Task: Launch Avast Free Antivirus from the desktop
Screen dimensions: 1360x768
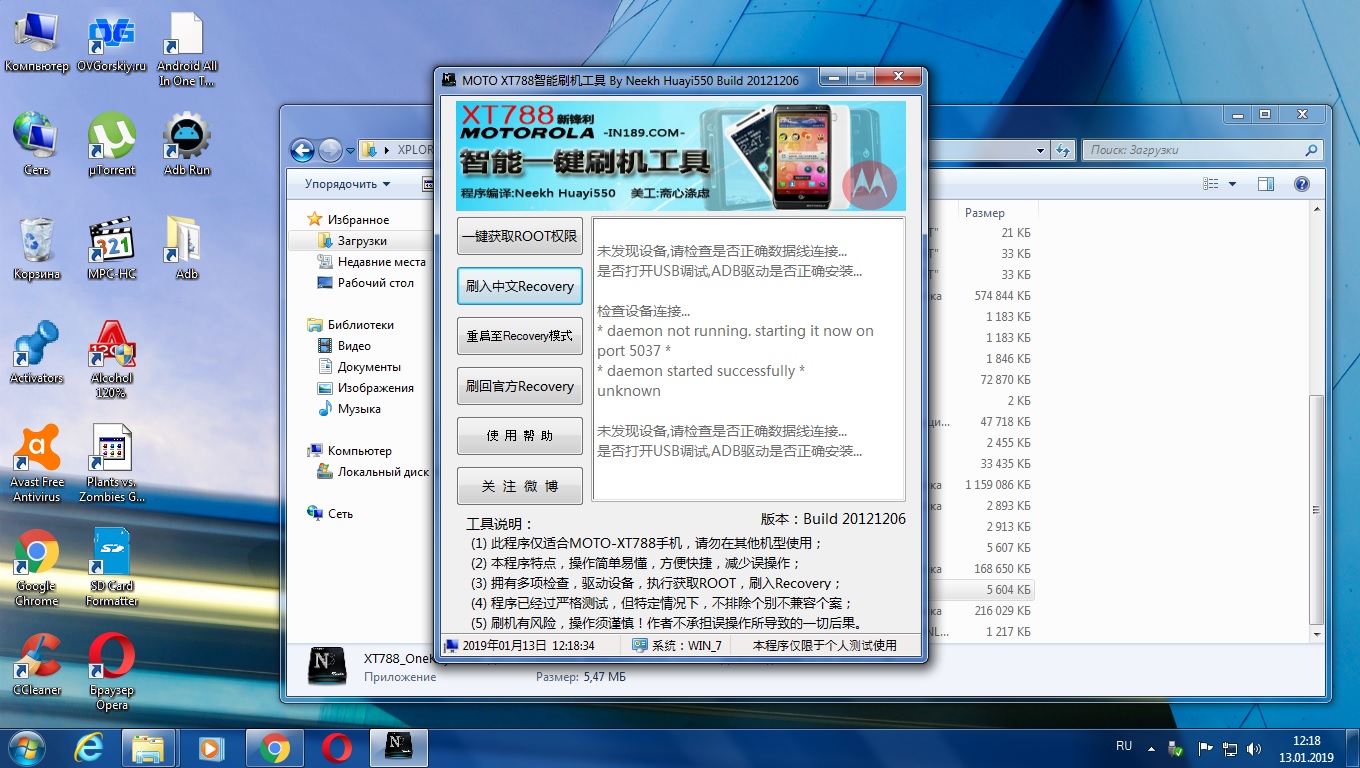Action: (37, 462)
